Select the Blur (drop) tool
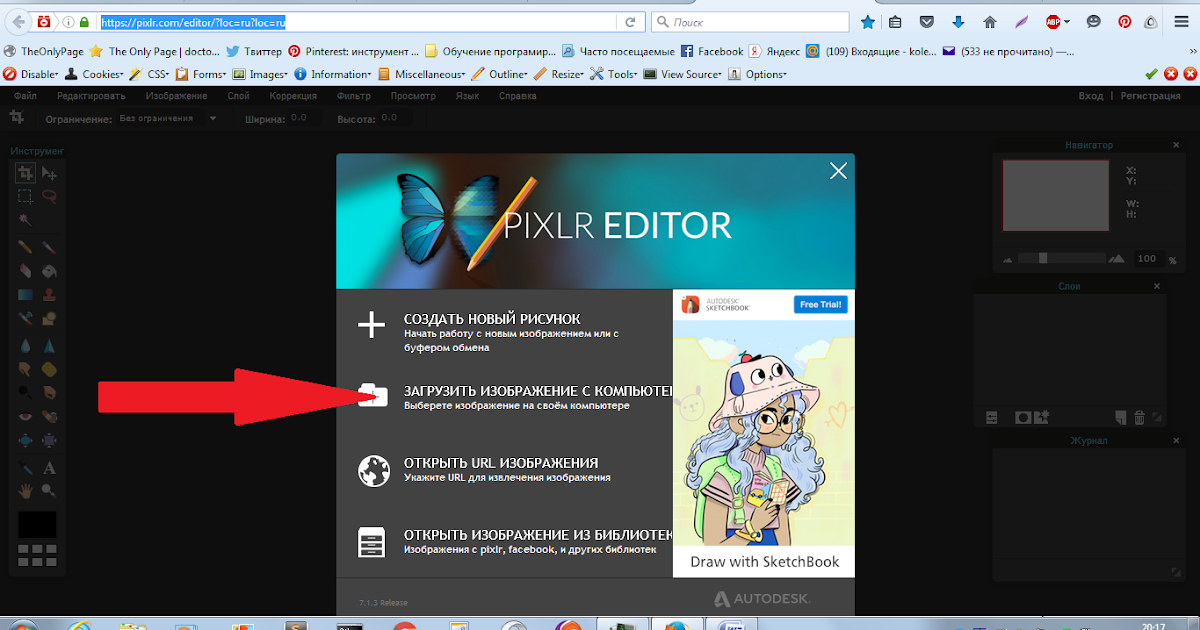Screen dimensions: 1200x630 click(26, 346)
